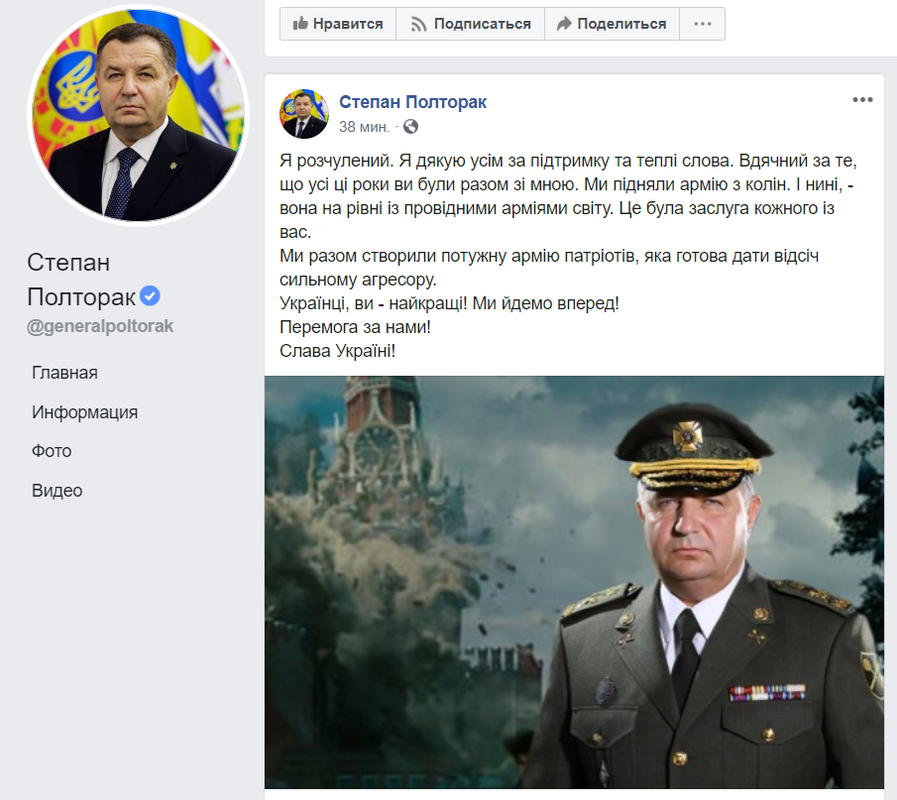Open the small post author avatar
The width and height of the screenshot is (897, 800).
[x=304, y=114]
